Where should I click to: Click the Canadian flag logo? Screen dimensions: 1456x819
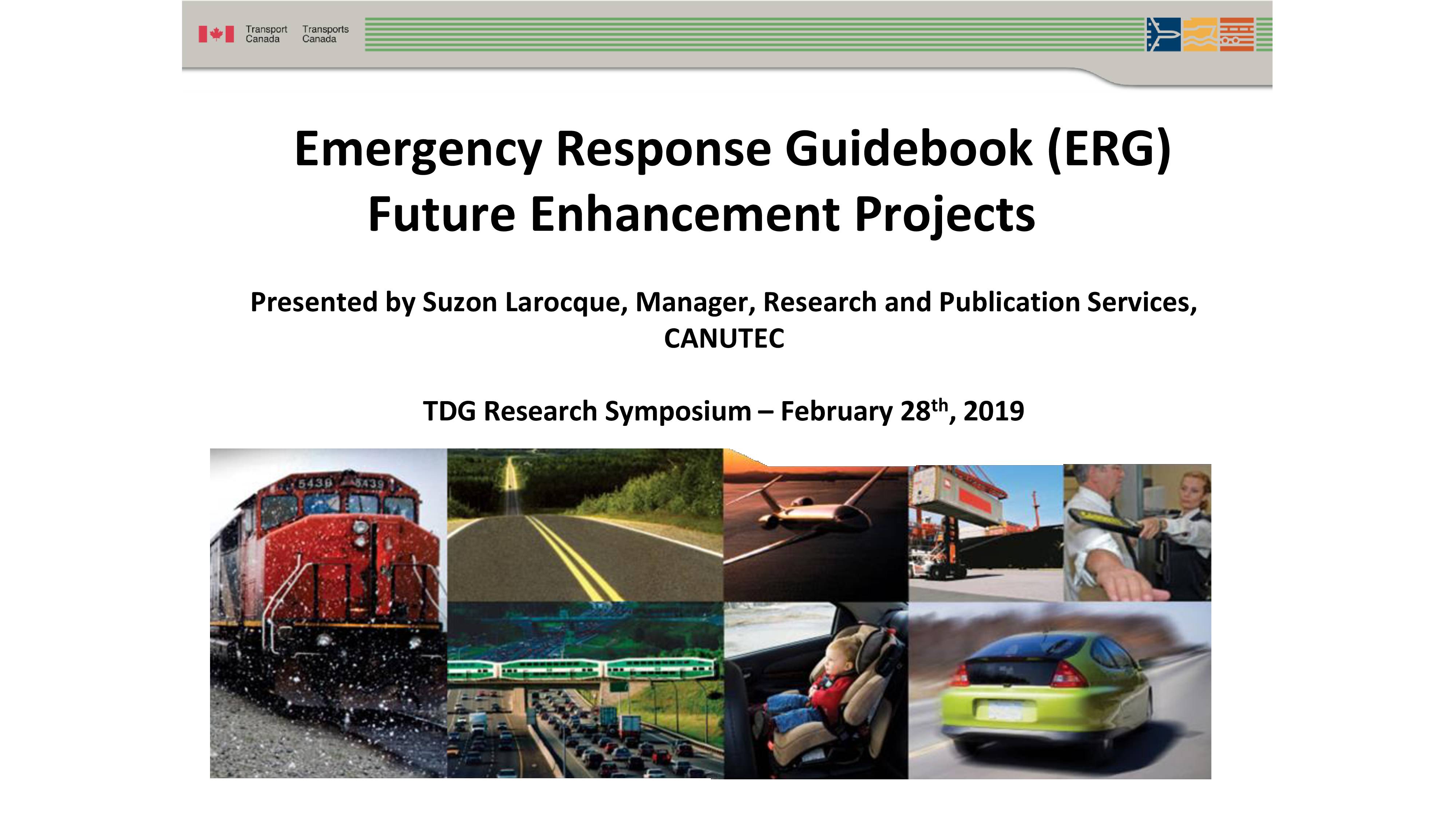pos(216,35)
